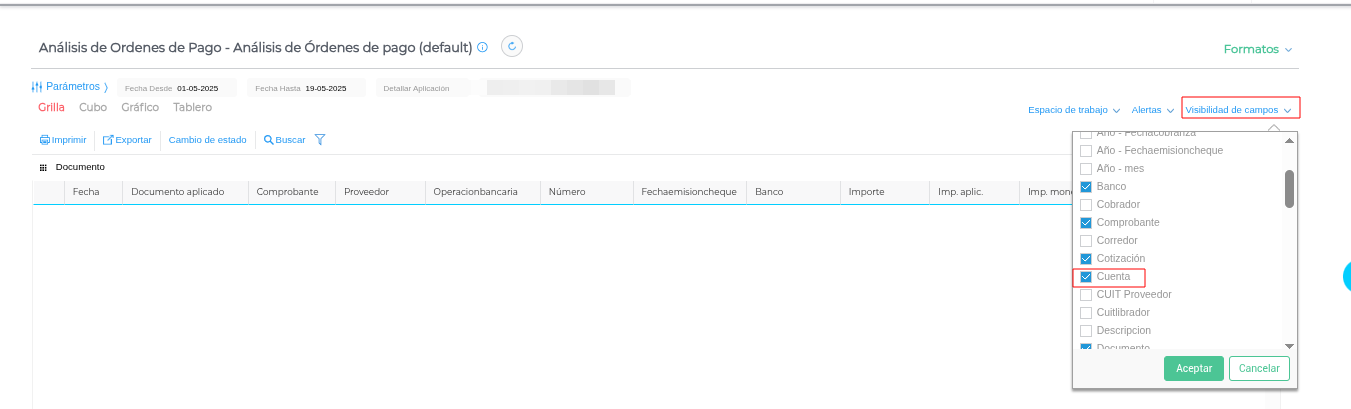This screenshot has height=409, width=1351.
Task: Switch to the Gráfico view tab
Action: click(140, 107)
